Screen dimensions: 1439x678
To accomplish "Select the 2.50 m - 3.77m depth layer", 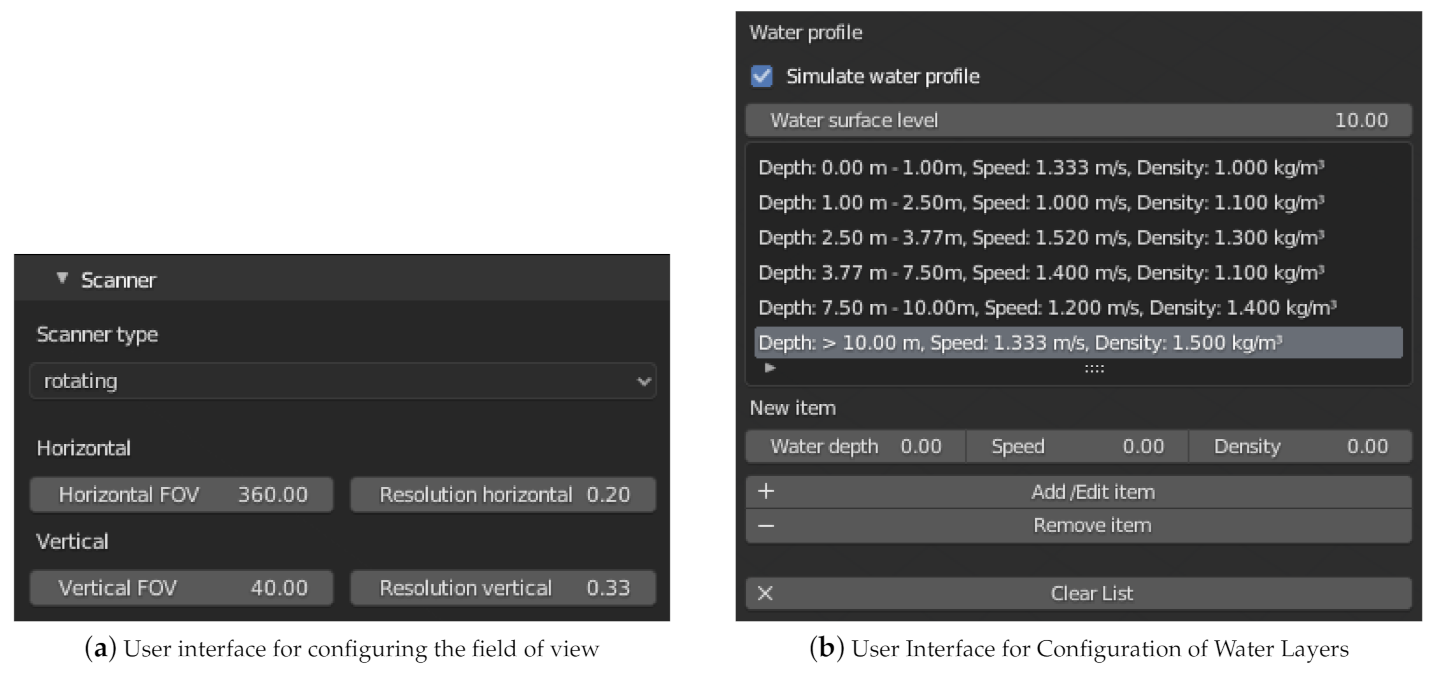I will pos(1042,238).
